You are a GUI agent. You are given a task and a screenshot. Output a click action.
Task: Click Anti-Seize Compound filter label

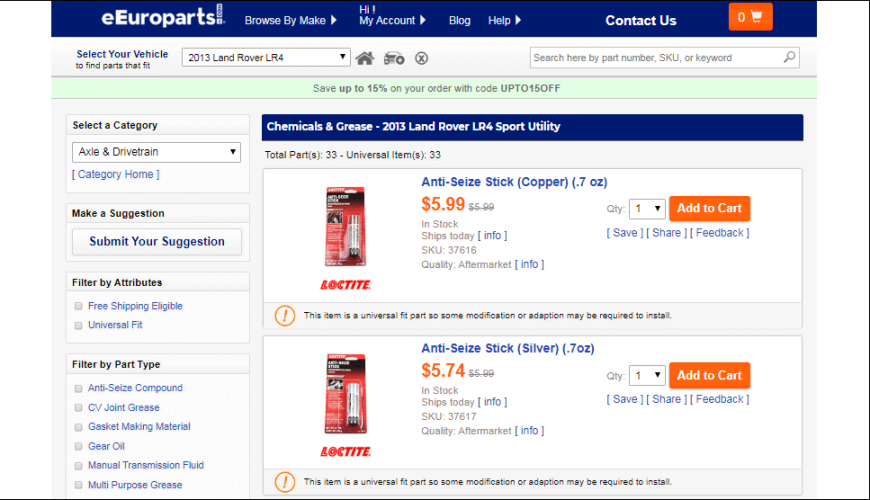(135, 388)
